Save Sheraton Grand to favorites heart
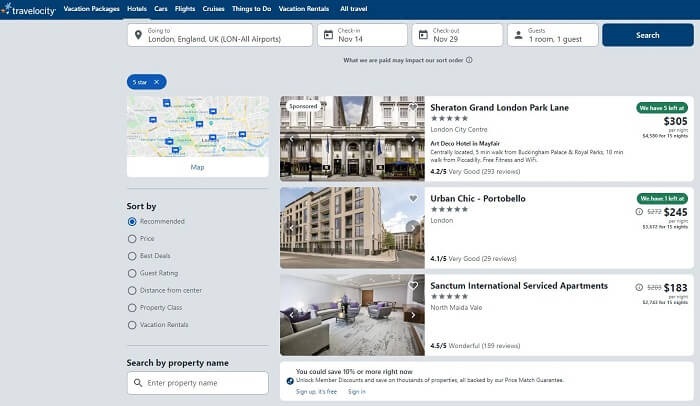This screenshot has width=700, height=406. [x=413, y=107]
